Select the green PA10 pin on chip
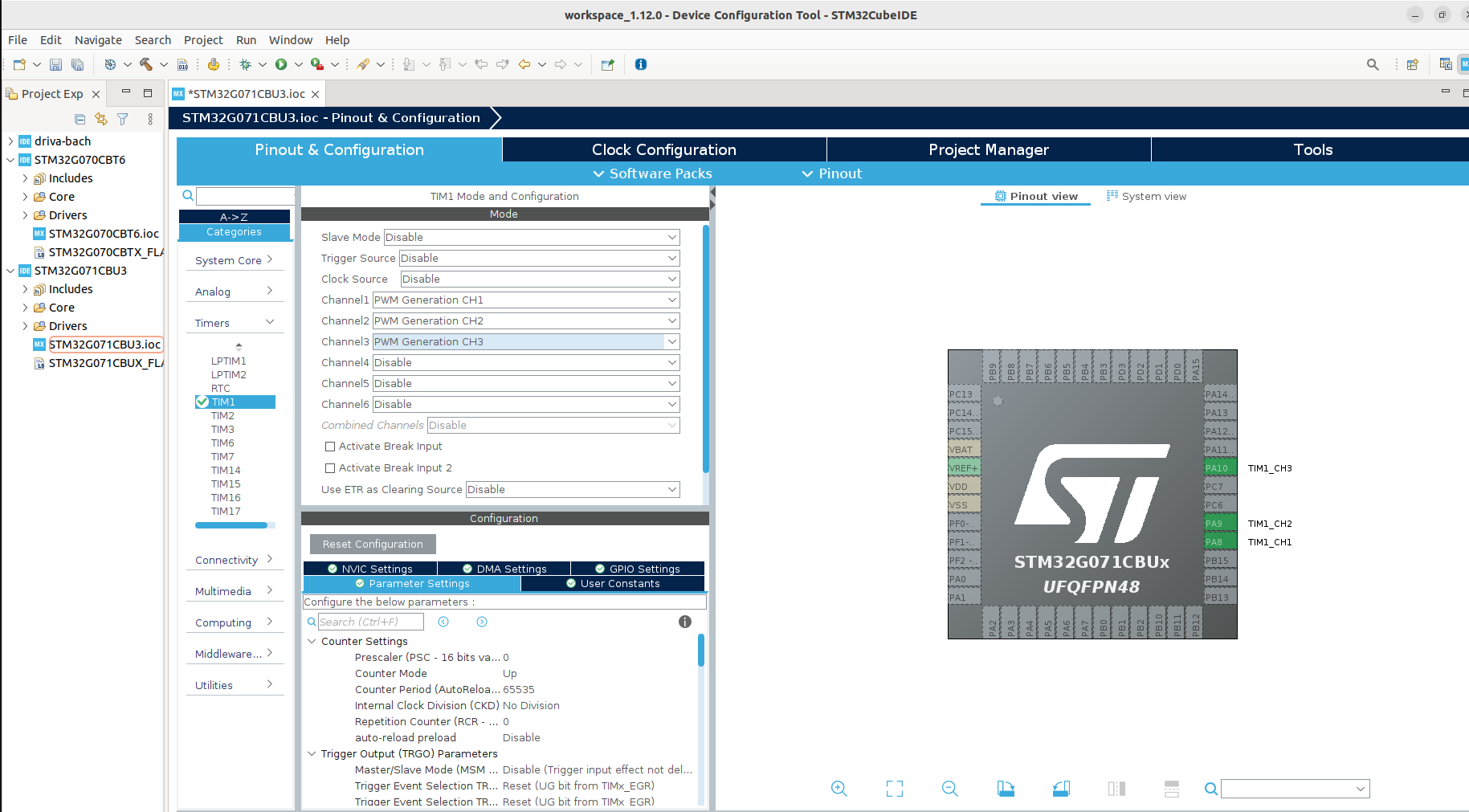1469x812 pixels. [x=1219, y=468]
